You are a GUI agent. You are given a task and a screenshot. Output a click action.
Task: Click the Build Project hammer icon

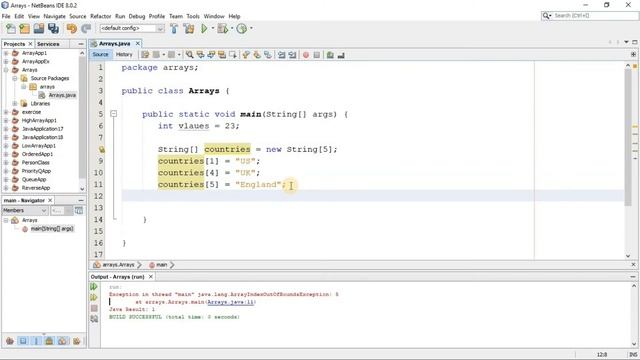tap(174, 29)
